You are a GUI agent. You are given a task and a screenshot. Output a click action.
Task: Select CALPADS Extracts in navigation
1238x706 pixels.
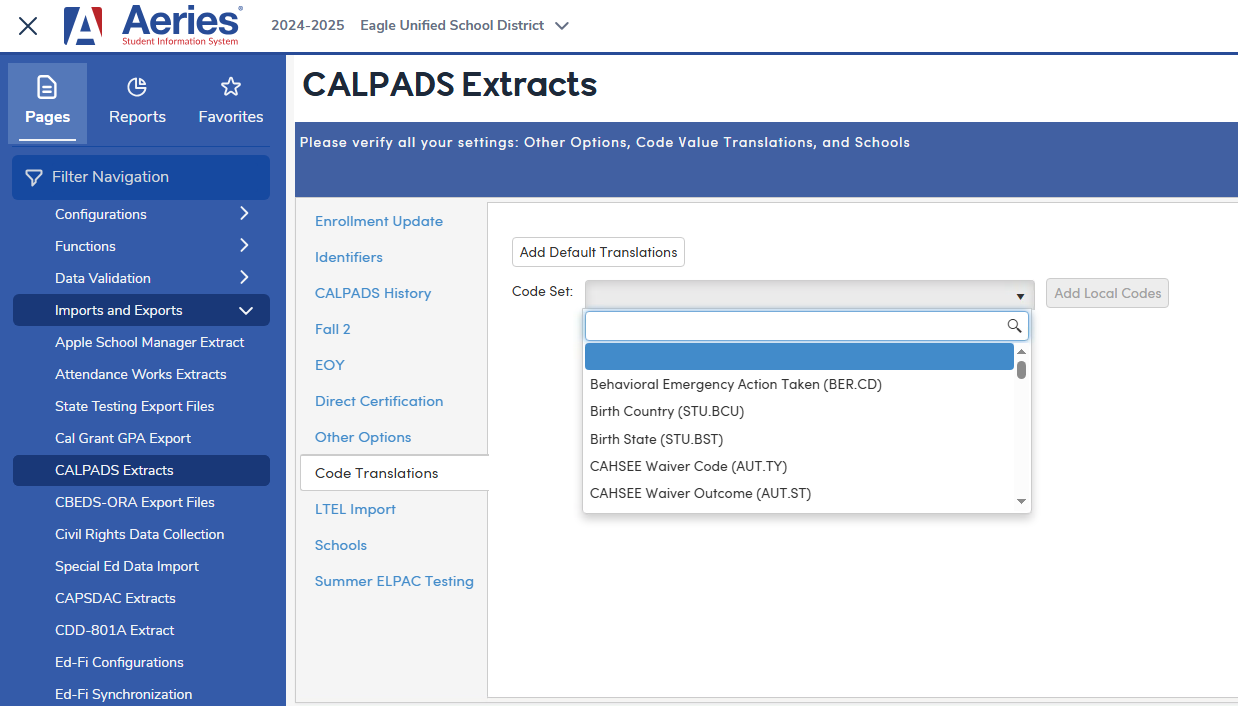[x=141, y=470]
